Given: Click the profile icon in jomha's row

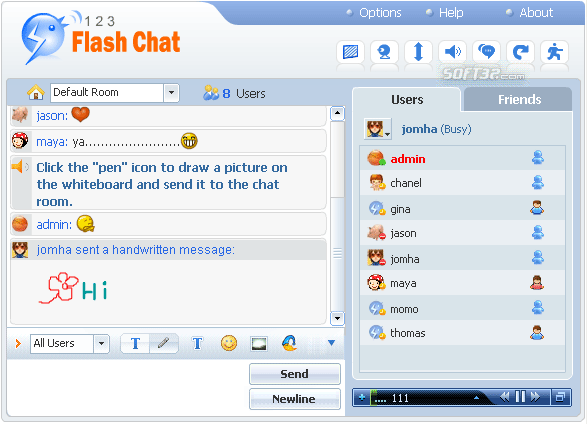Looking at the screenshot, I should pyautogui.click(x=538, y=257).
